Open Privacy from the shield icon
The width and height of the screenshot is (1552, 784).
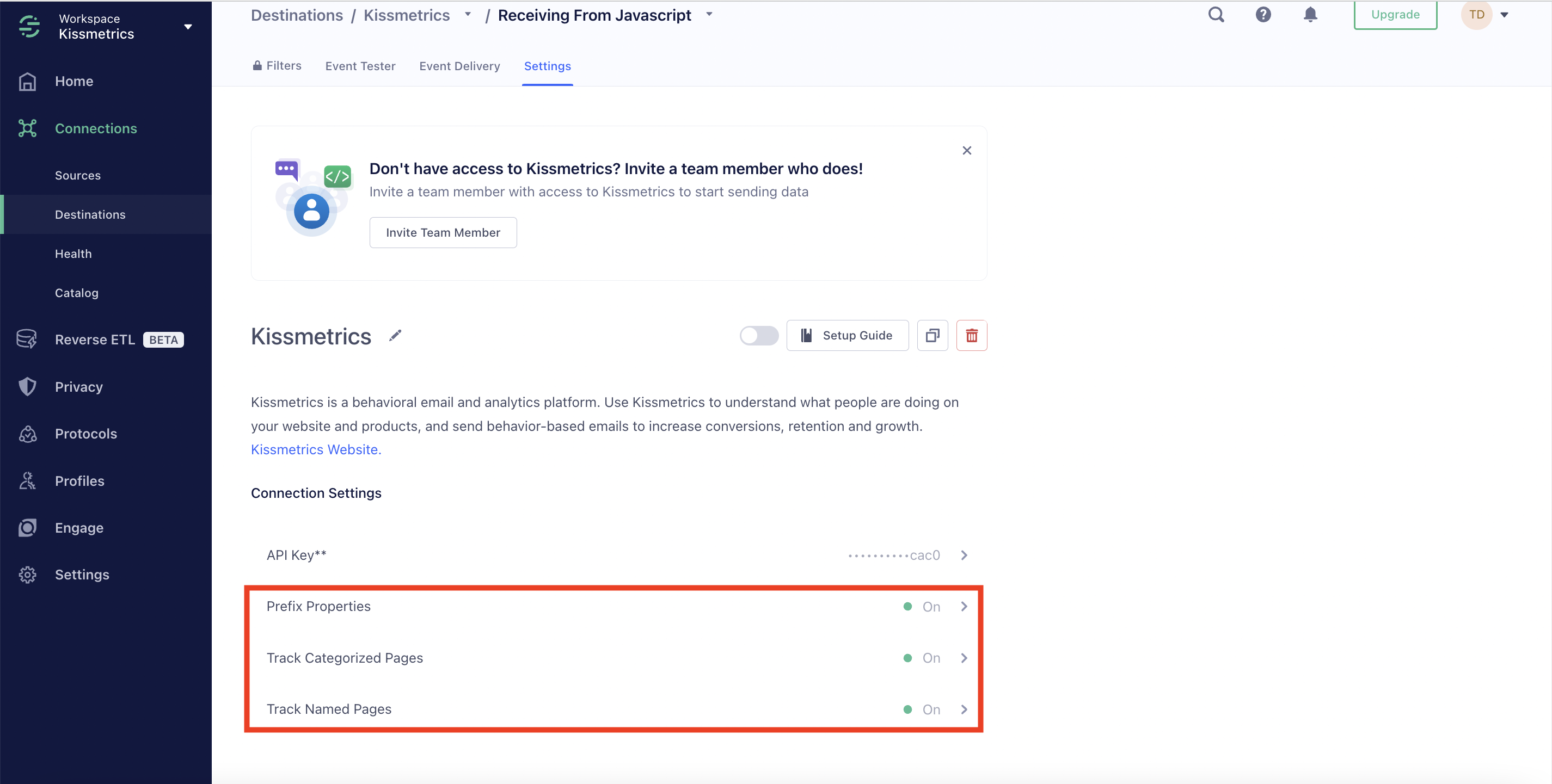28,387
